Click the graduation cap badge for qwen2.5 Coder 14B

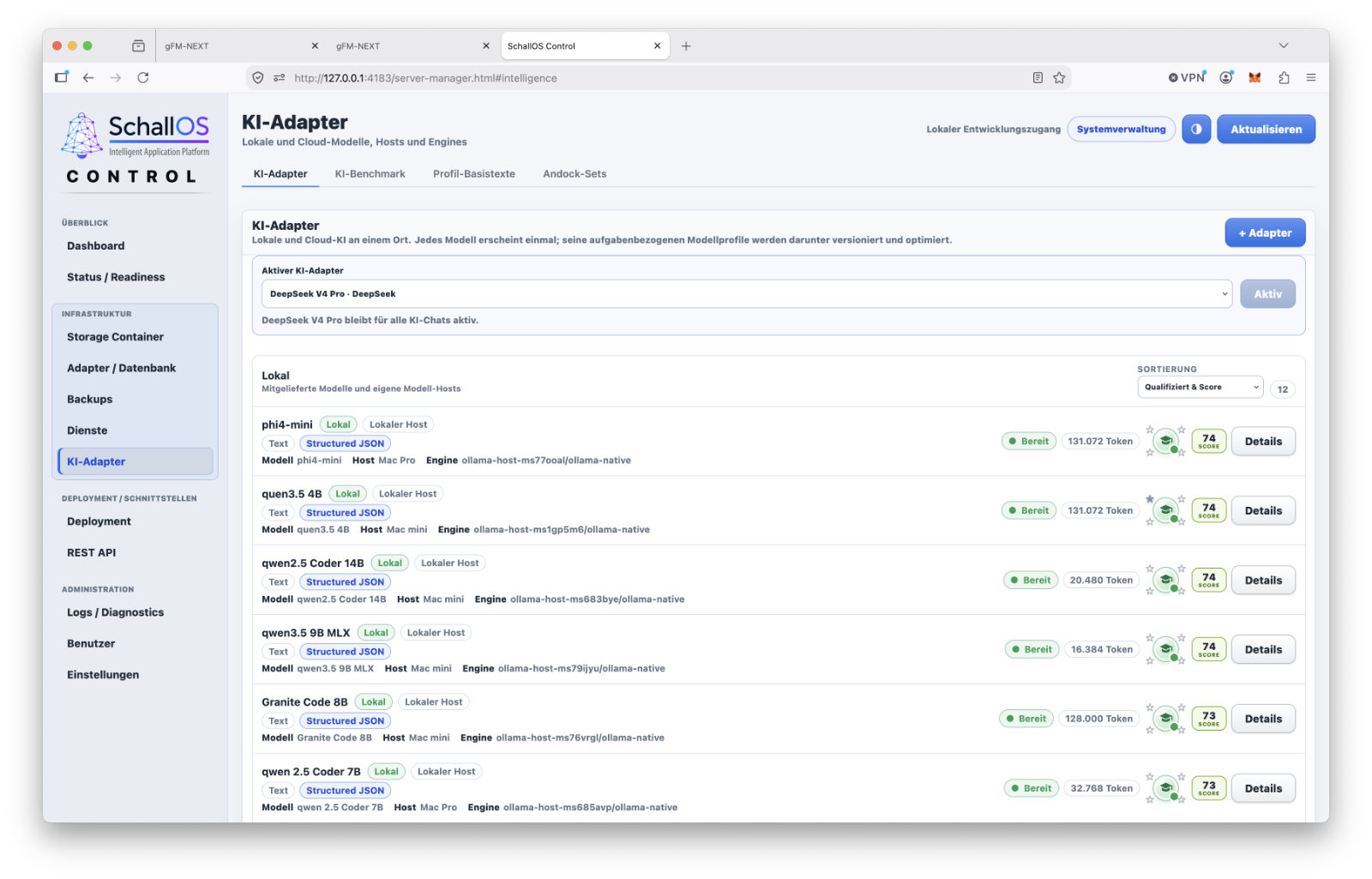tap(1165, 581)
